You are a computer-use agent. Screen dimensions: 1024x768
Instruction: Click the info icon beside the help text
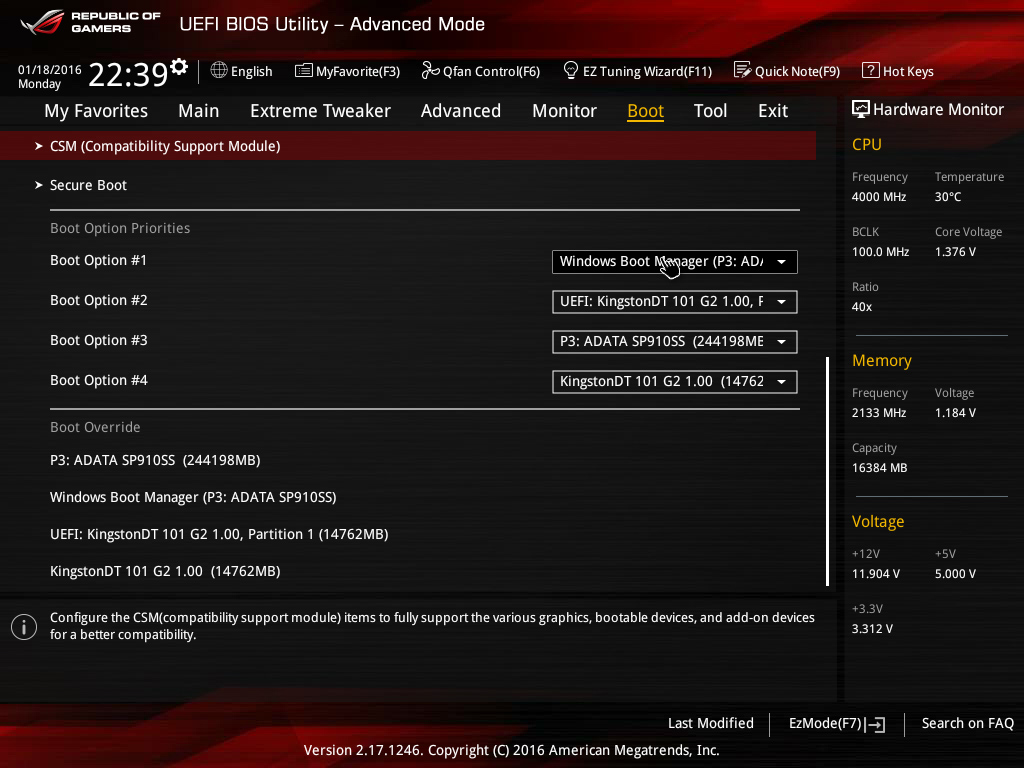[x=24, y=627]
